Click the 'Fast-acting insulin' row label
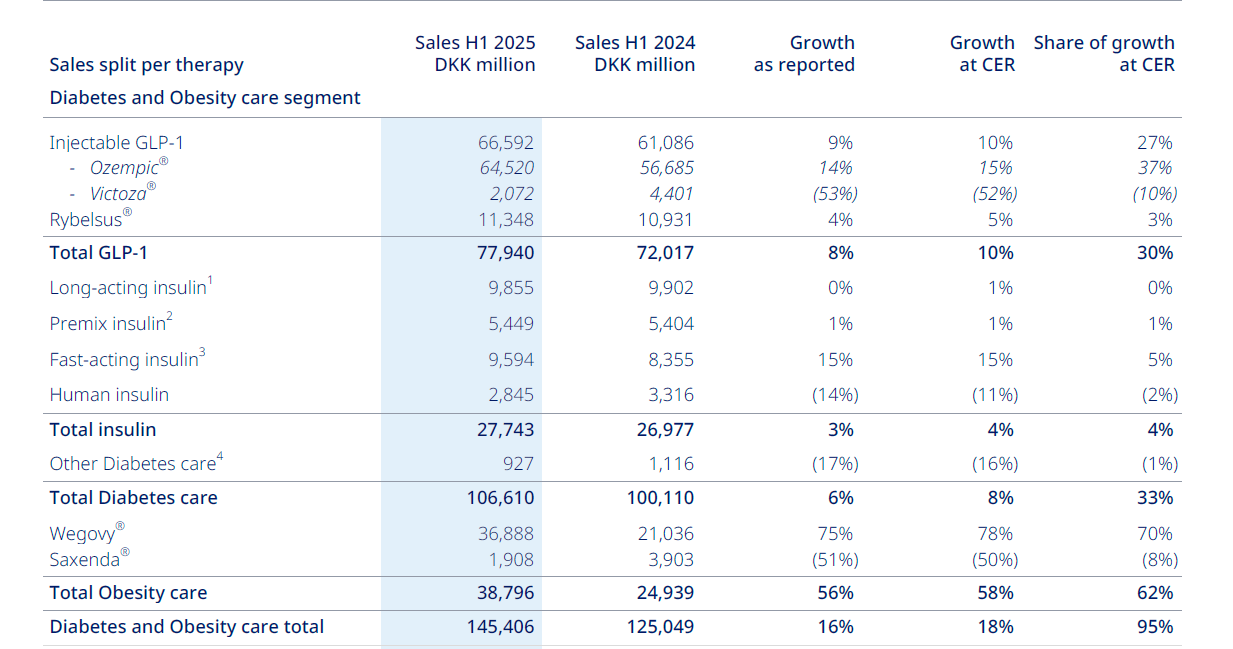Viewport: 1233px width, 649px height. [127, 360]
